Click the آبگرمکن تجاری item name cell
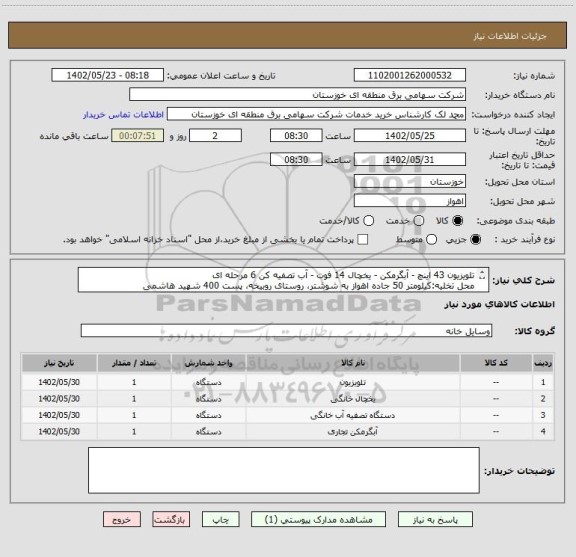576x557 pixels. pos(353,432)
